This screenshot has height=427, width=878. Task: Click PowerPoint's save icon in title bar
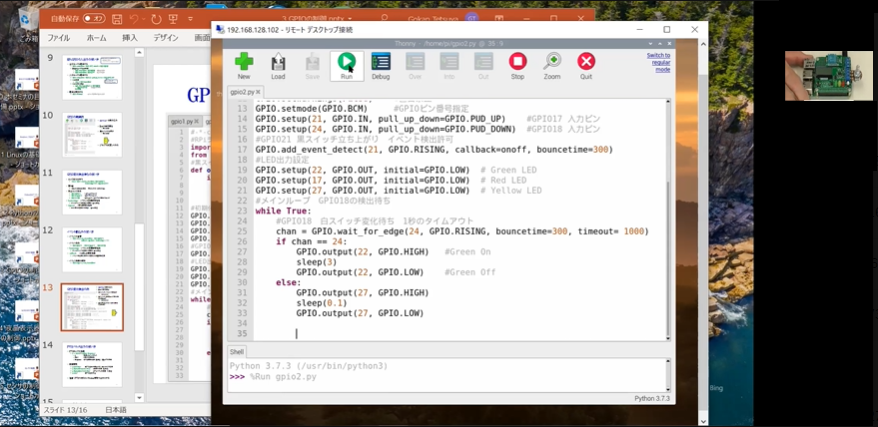[117, 18]
